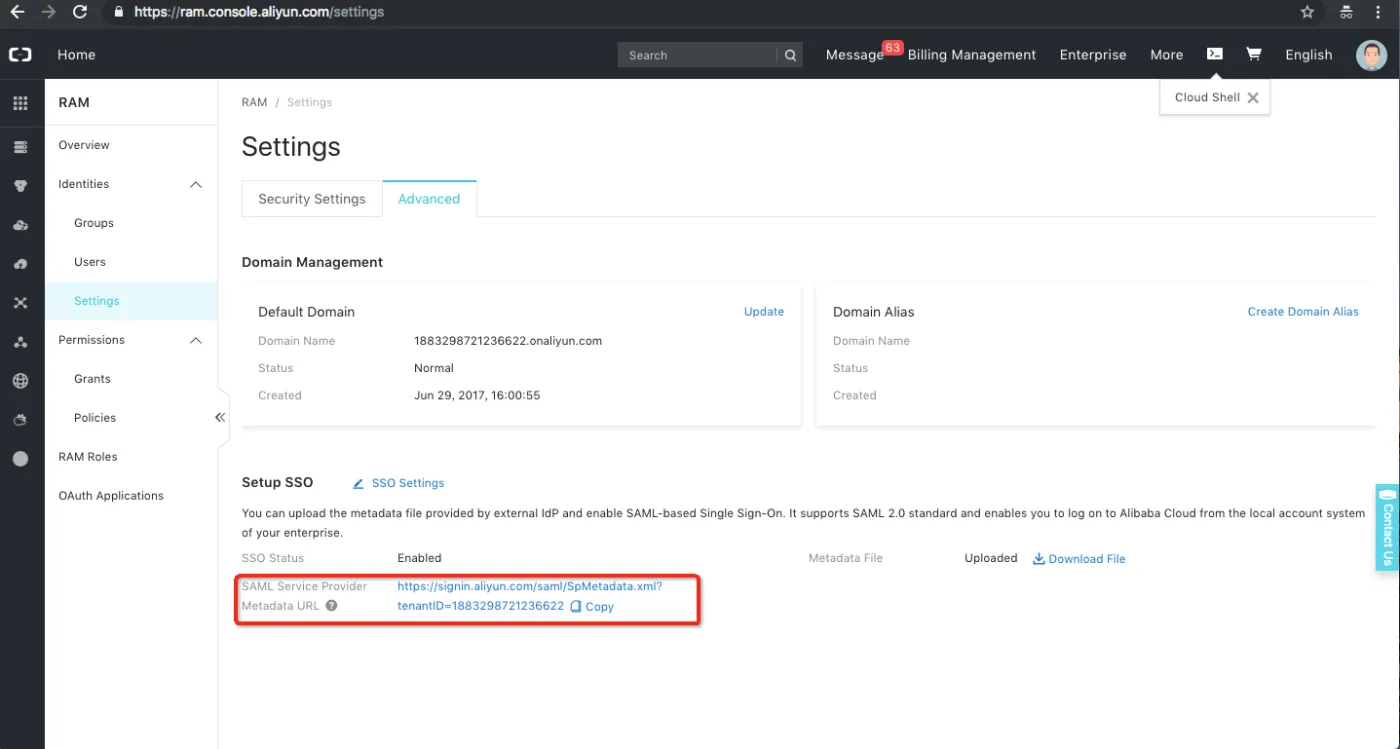Reload the page with the refresh icon
Viewport: 1400px width, 749px height.
[80, 13]
